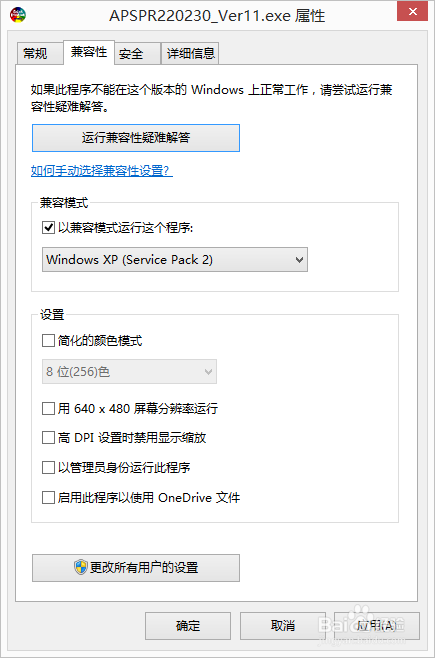Enable 简化的颜色模式 checkbox
Image resolution: width=435 pixels, height=658 pixels.
tap(48, 340)
